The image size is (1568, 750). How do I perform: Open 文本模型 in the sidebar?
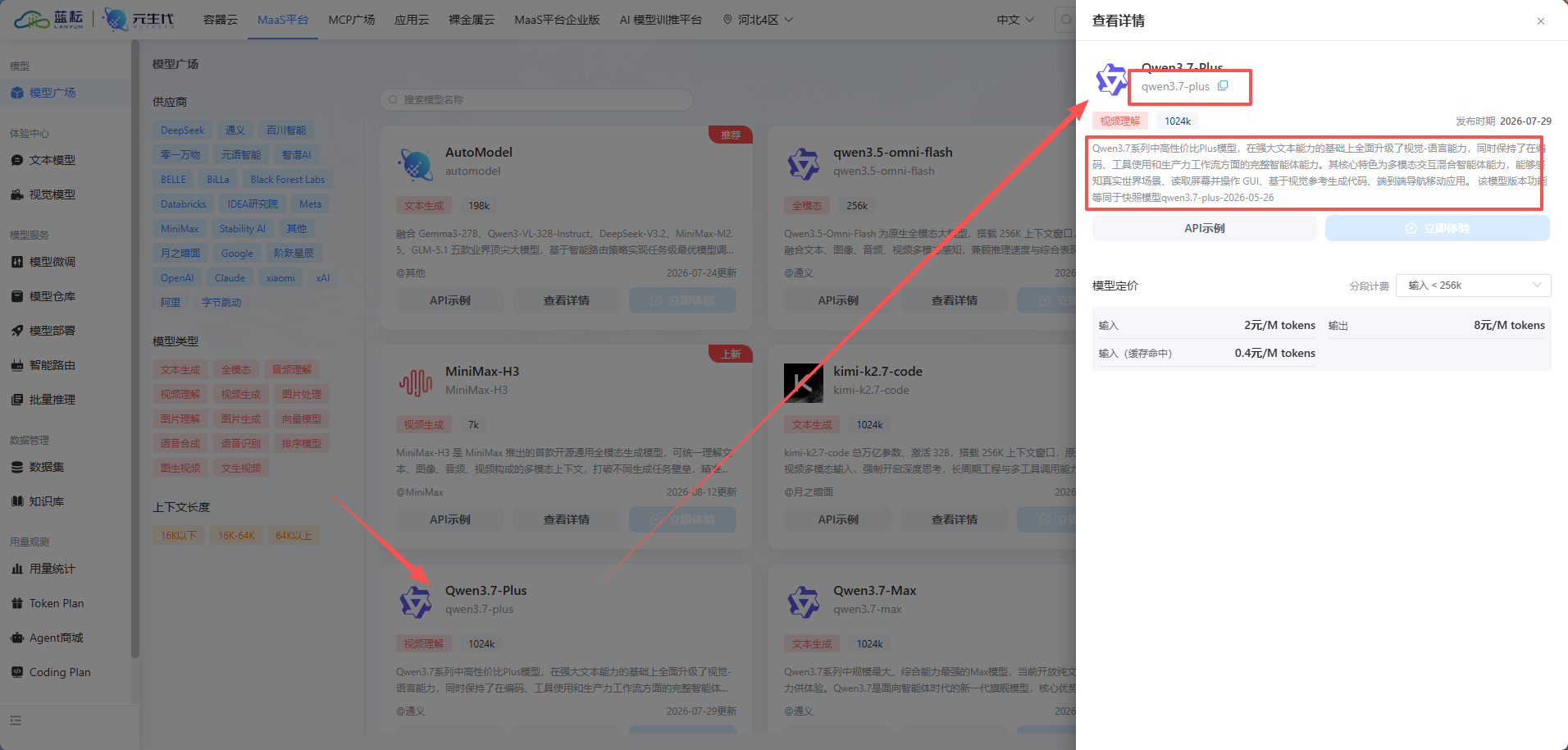coord(52,160)
